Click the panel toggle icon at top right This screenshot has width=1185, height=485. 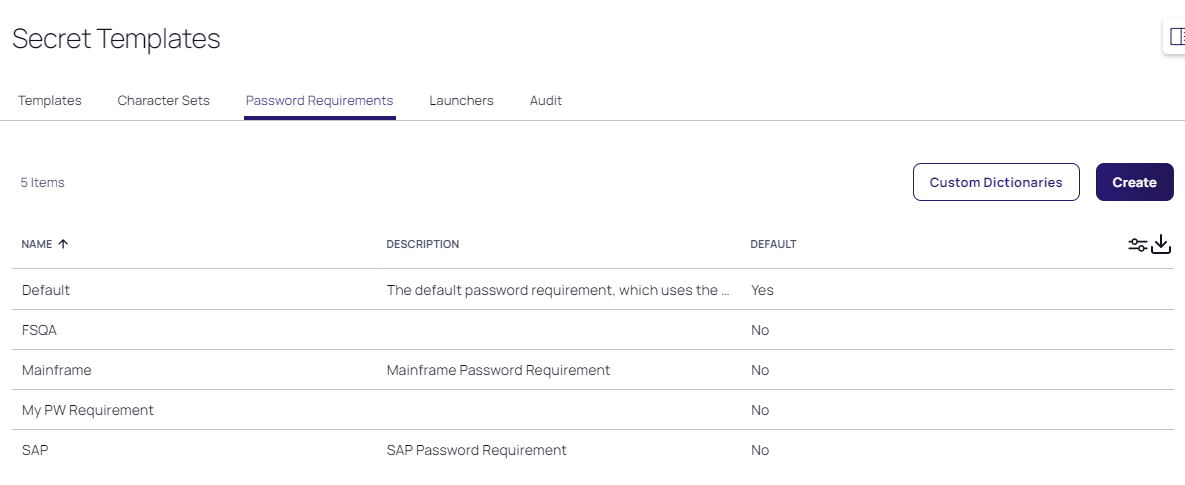1176,37
